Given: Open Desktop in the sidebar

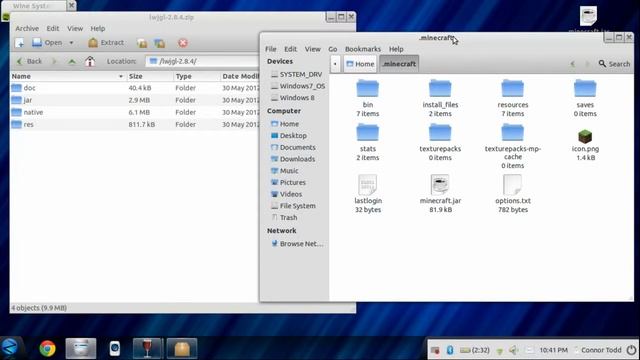Looking at the screenshot, I should (x=289, y=136).
